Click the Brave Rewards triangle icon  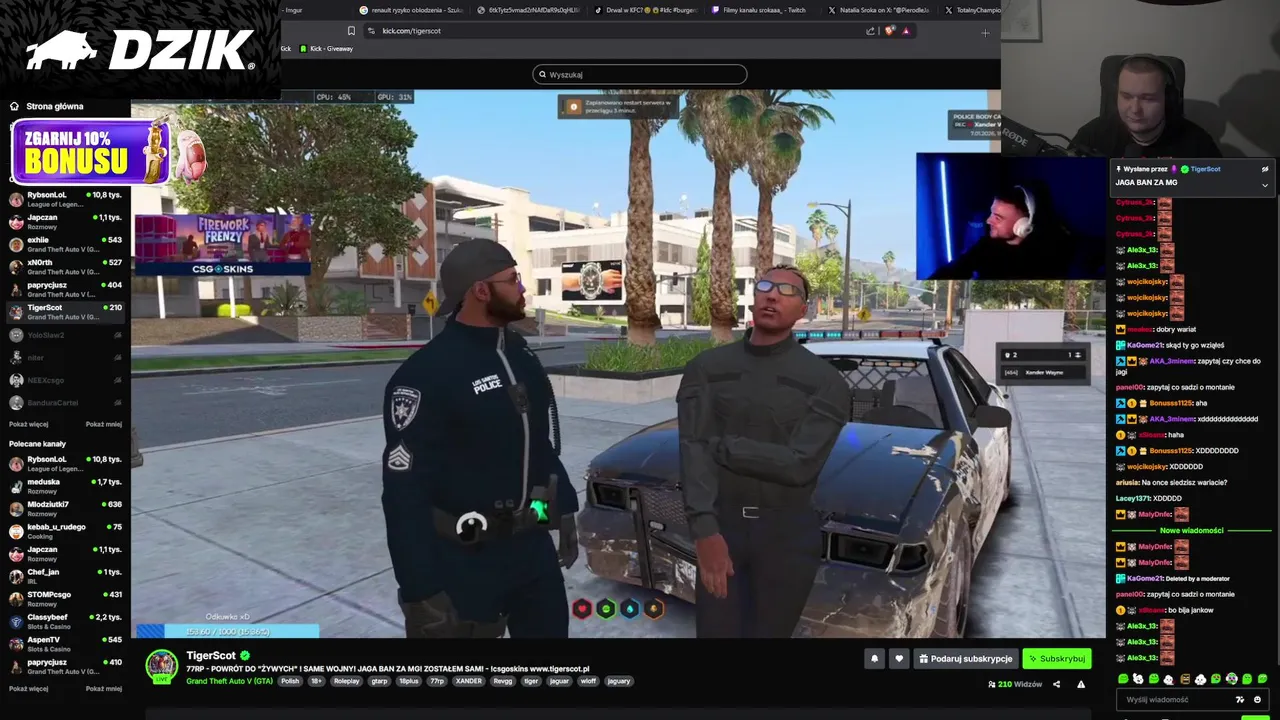[x=906, y=31]
